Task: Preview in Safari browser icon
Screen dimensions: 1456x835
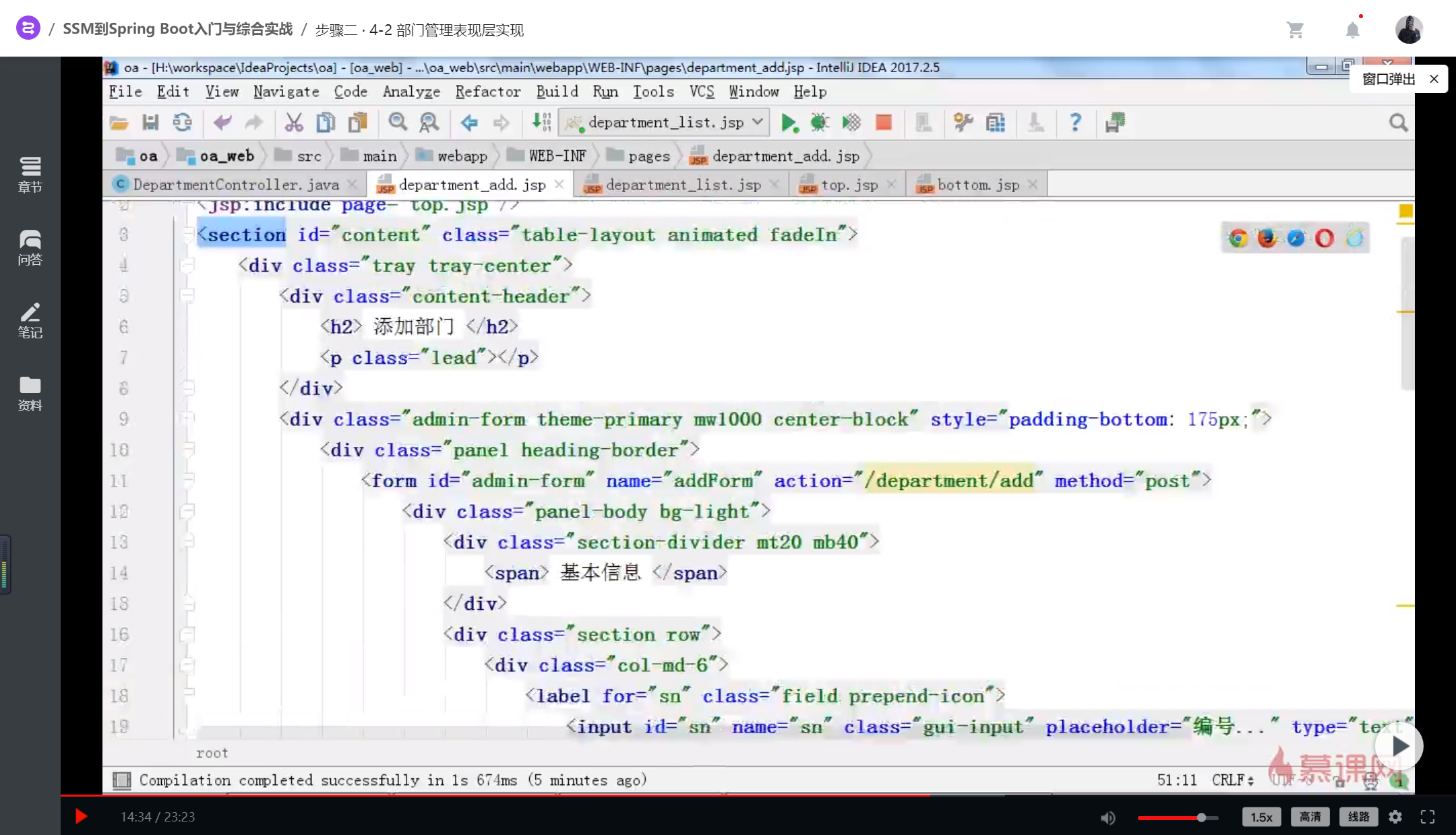Action: (1296, 238)
